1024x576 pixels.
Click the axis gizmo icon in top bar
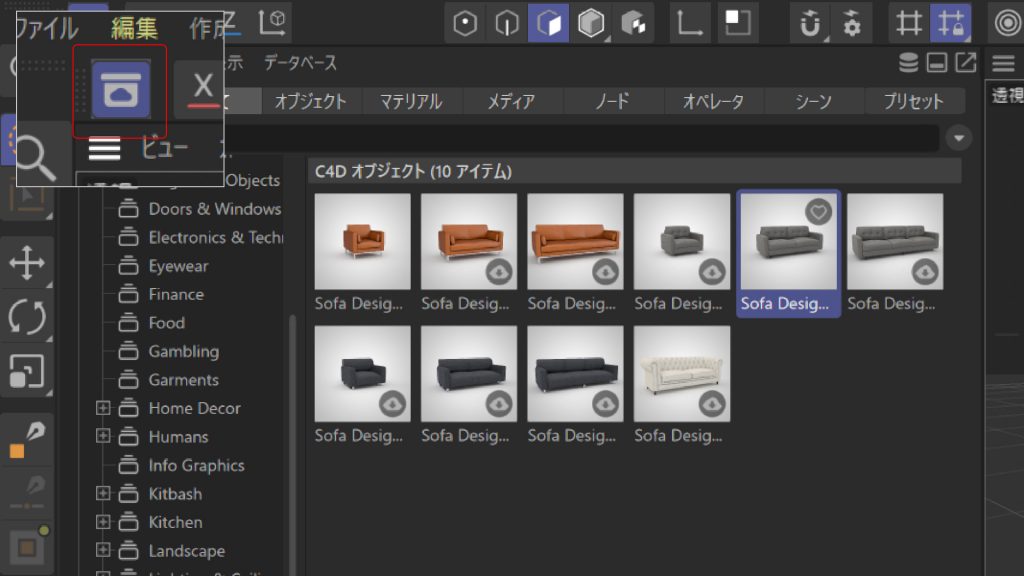point(689,22)
